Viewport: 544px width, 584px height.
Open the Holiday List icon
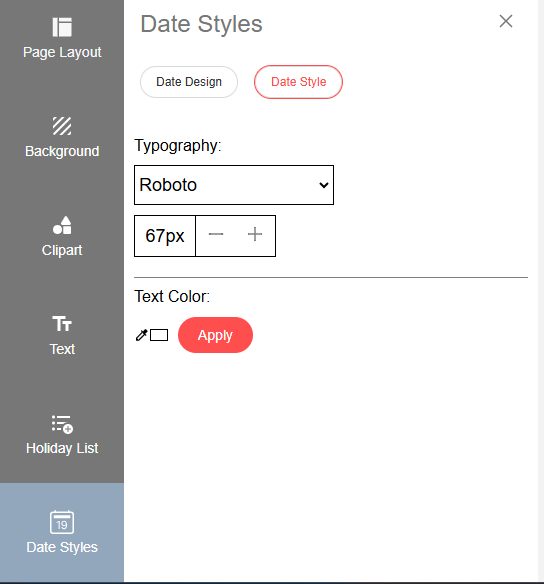pyautogui.click(x=62, y=425)
